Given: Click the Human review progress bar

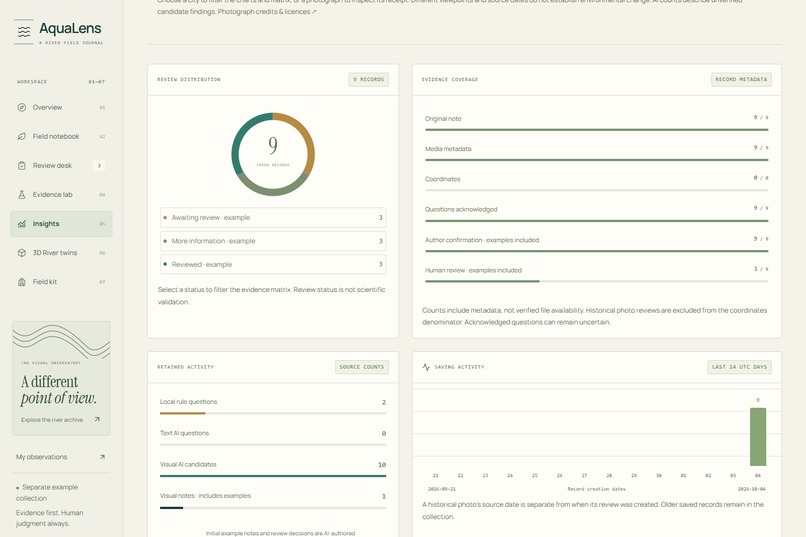Looking at the screenshot, I should pyautogui.click(x=597, y=281).
